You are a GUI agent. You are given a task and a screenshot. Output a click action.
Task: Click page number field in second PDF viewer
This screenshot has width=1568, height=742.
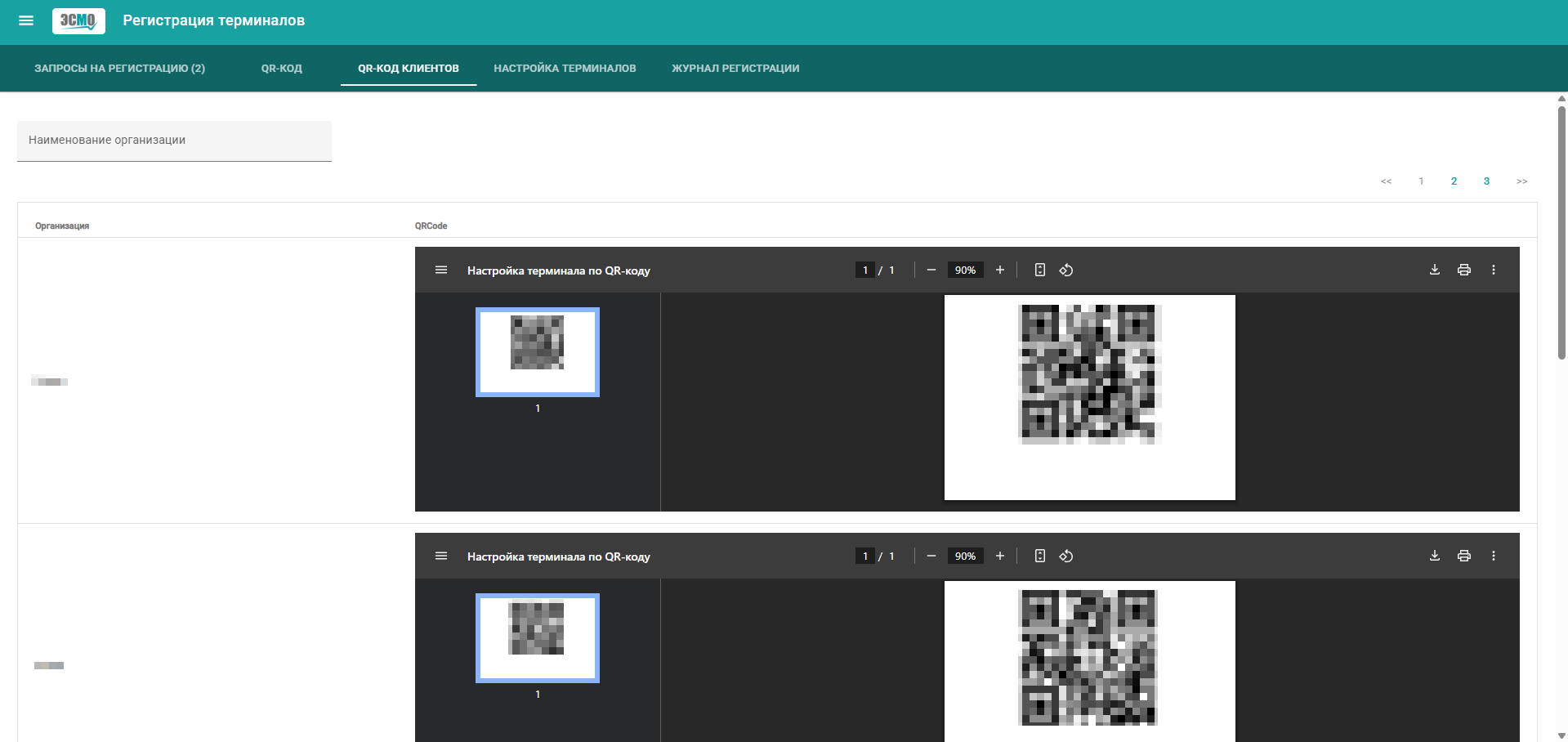point(865,556)
